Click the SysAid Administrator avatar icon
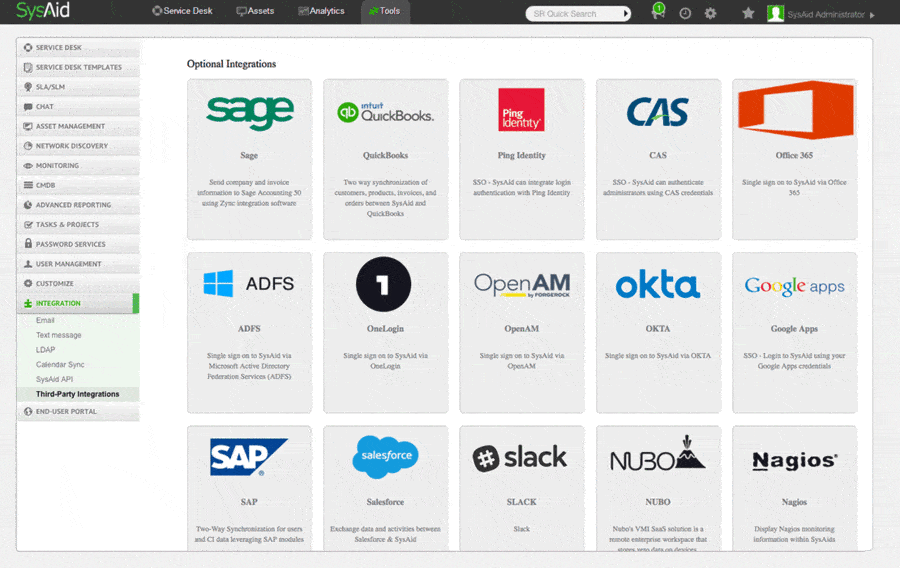 775,13
